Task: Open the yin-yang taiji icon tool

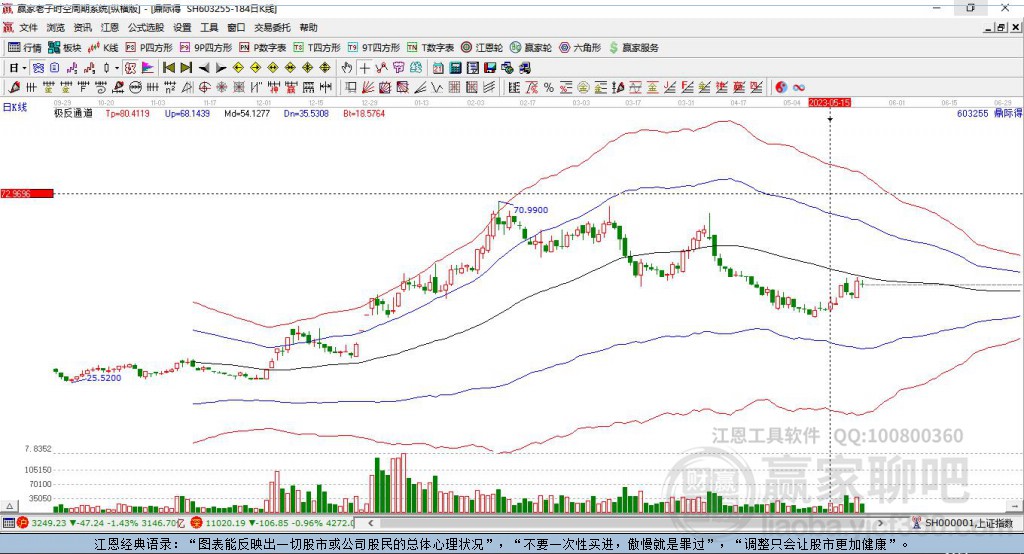Action: (781, 88)
